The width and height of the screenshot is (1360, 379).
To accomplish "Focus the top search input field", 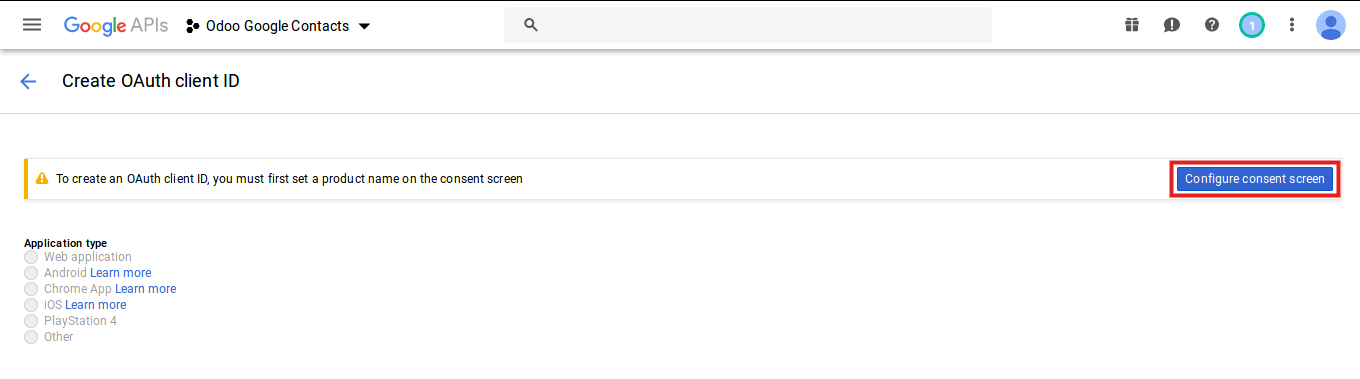I will (748, 25).
